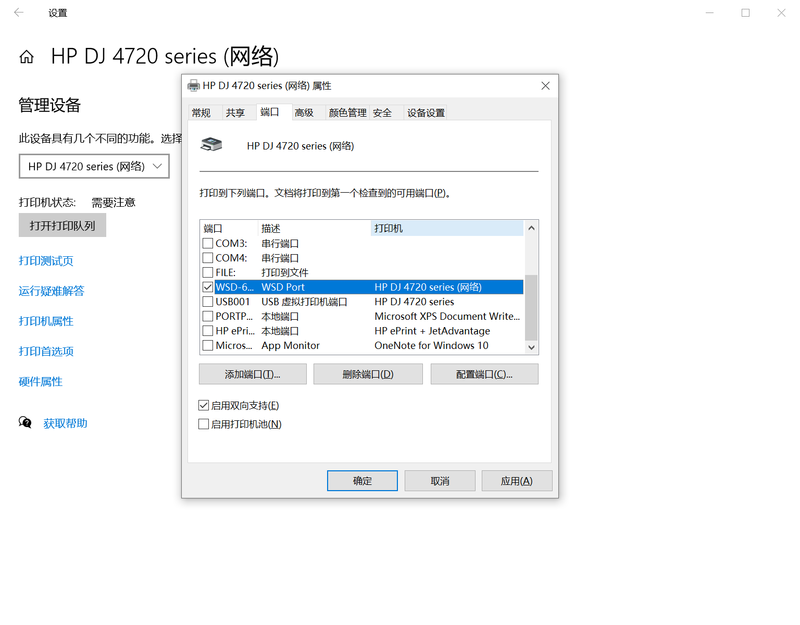Viewport: 800px width, 625px height.
Task: Click the 配置端口 button
Action: click(484, 374)
